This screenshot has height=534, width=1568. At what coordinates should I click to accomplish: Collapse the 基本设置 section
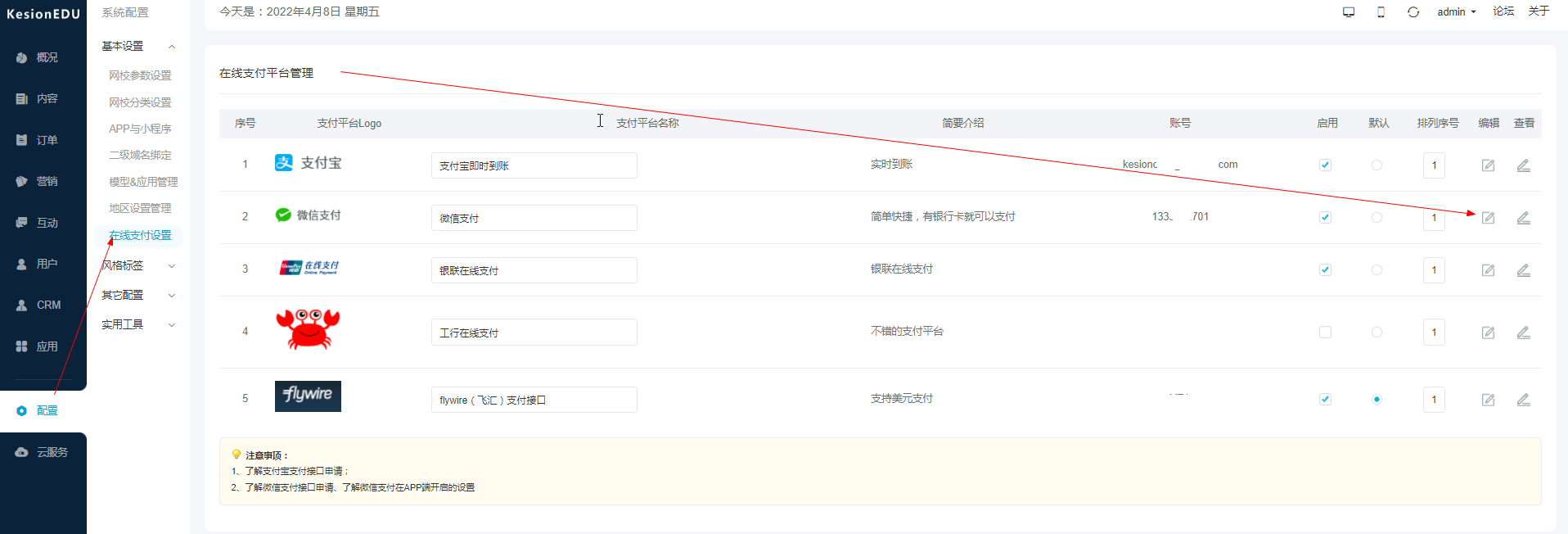pos(137,47)
